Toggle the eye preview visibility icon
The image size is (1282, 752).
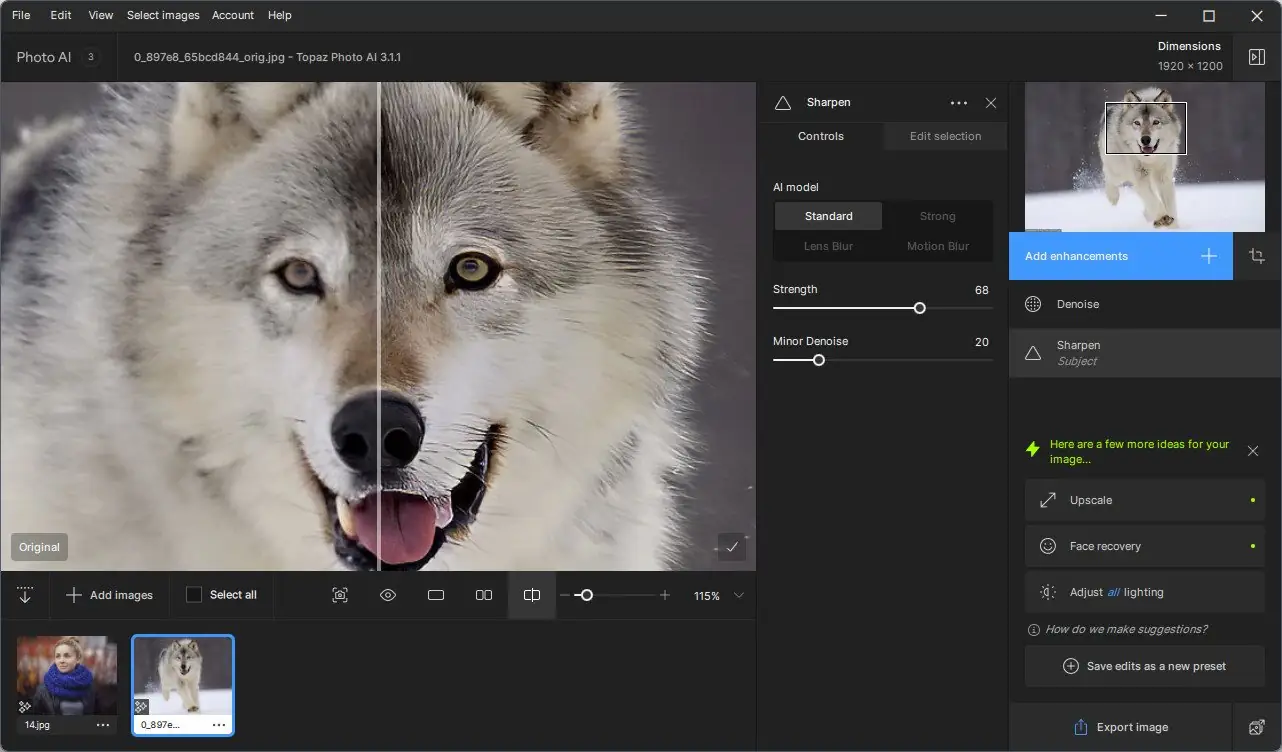point(388,595)
